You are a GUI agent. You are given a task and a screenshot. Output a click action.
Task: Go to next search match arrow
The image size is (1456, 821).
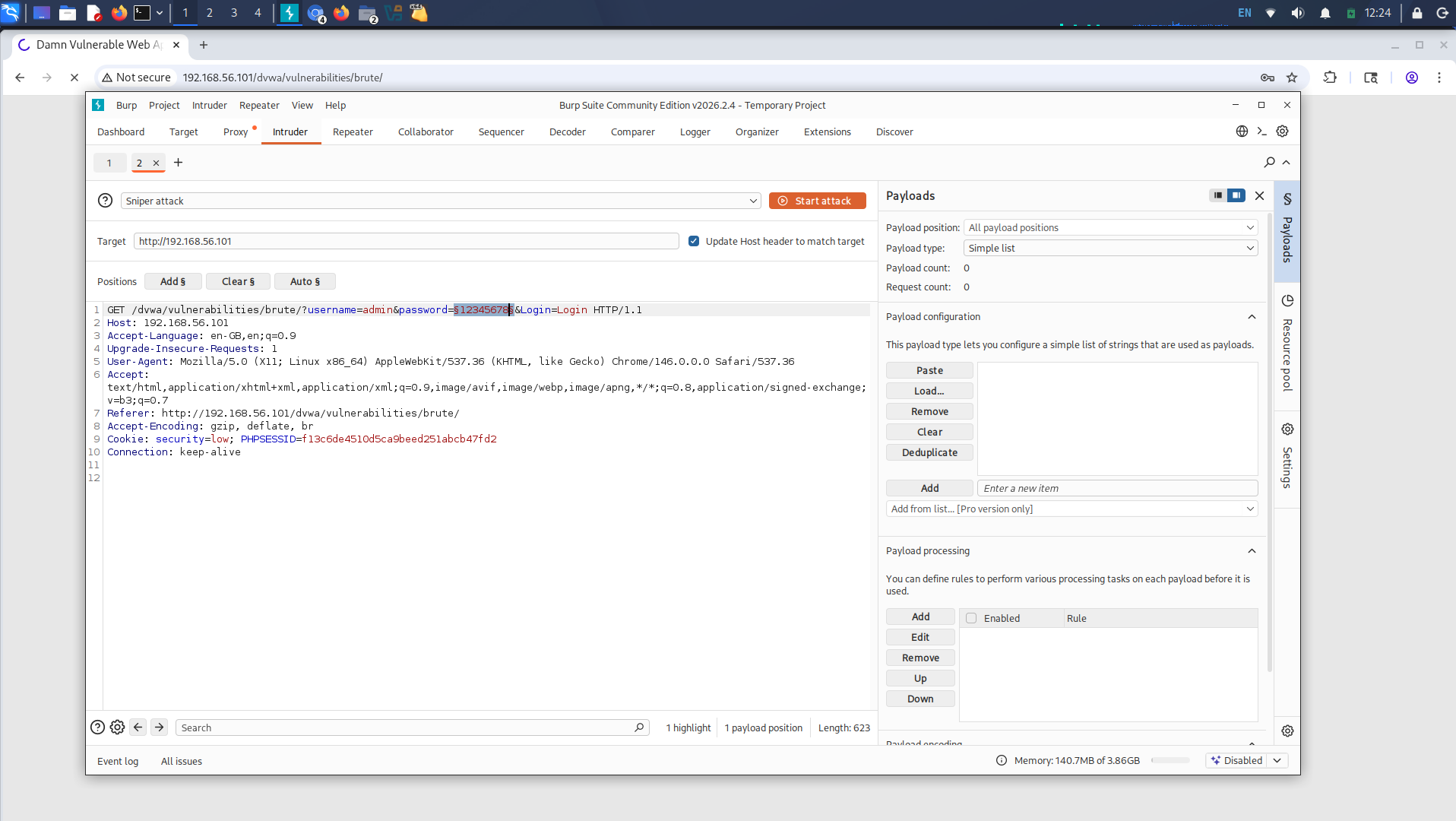tap(159, 727)
